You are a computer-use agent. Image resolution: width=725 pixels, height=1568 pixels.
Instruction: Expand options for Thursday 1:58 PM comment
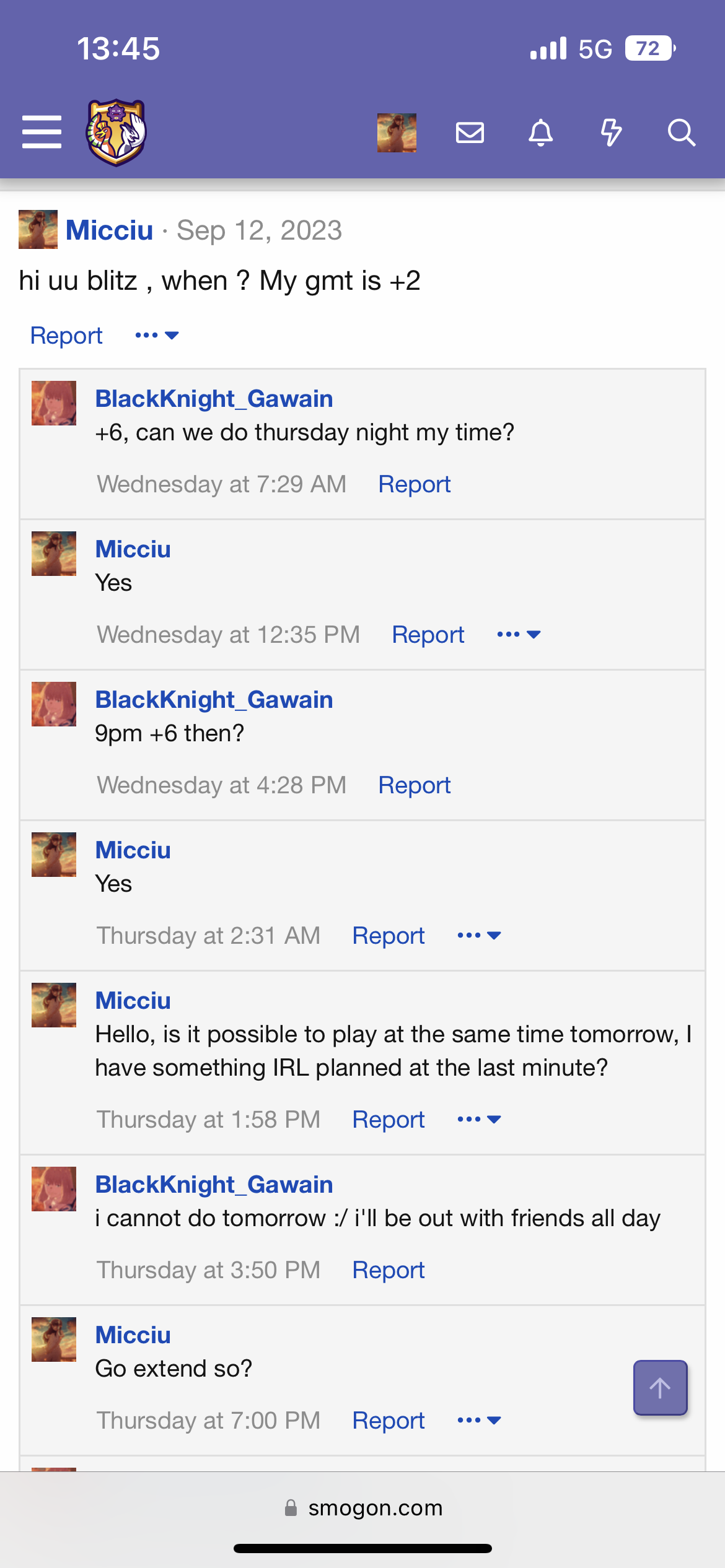coord(479,1120)
